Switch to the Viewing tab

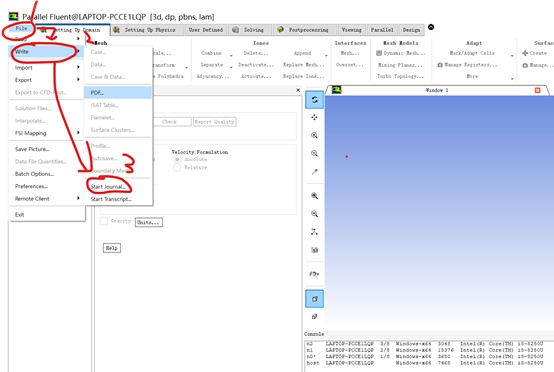click(352, 30)
